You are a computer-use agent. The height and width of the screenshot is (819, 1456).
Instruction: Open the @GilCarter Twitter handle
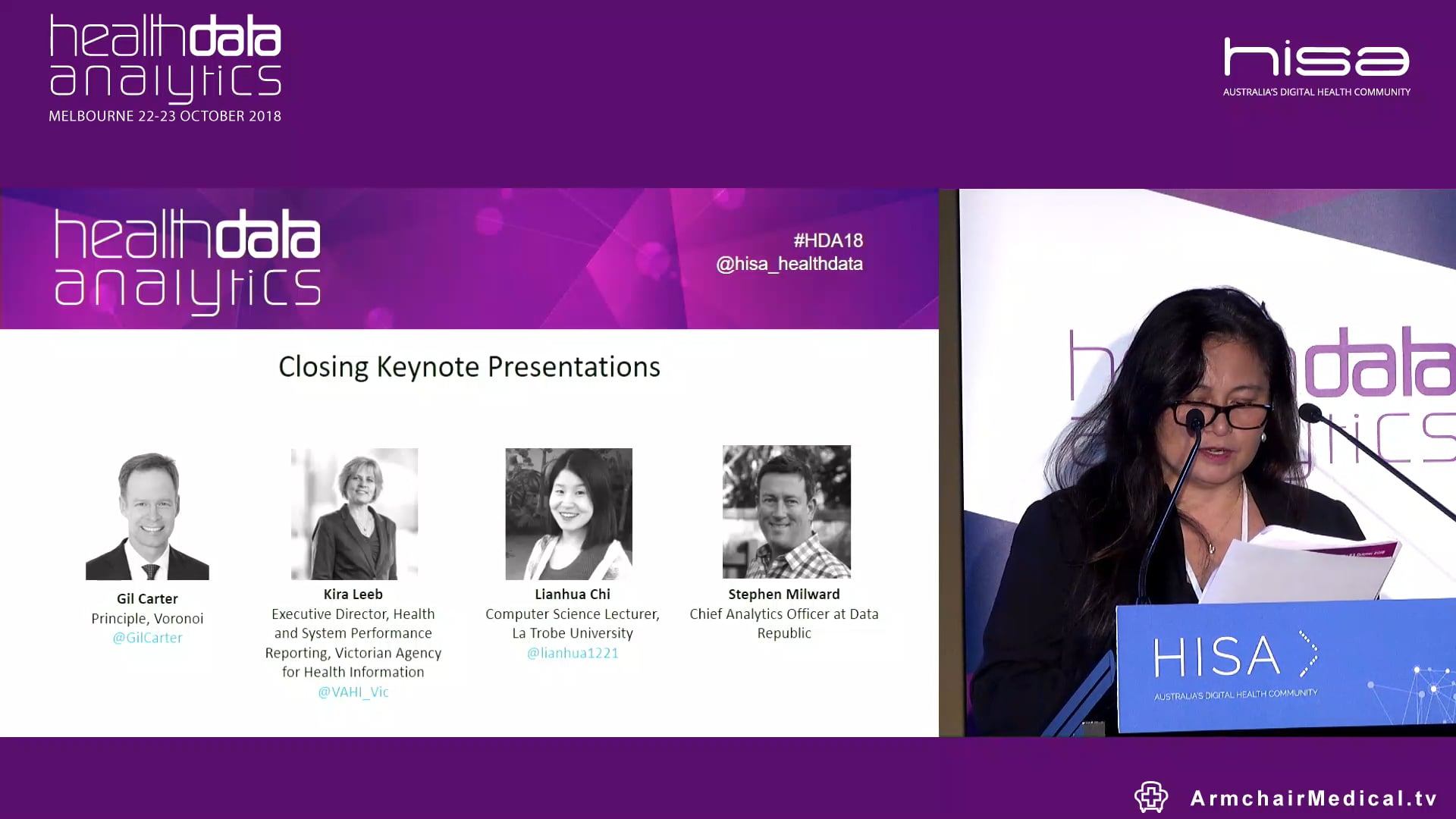coord(147,638)
